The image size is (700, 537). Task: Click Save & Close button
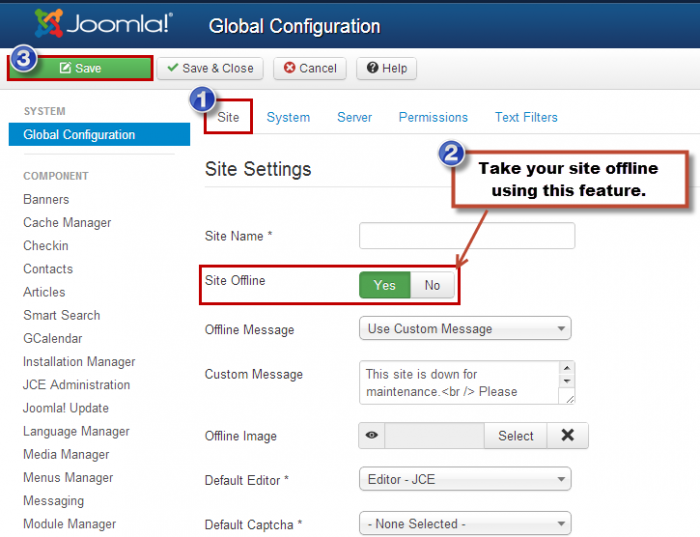point(210,68)
